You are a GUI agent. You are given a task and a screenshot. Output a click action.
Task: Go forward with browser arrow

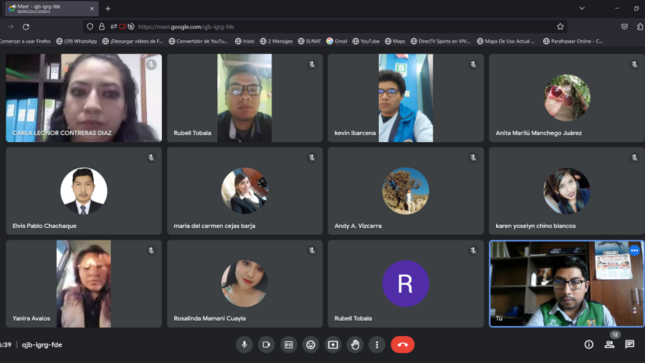[x=11, y=27]
